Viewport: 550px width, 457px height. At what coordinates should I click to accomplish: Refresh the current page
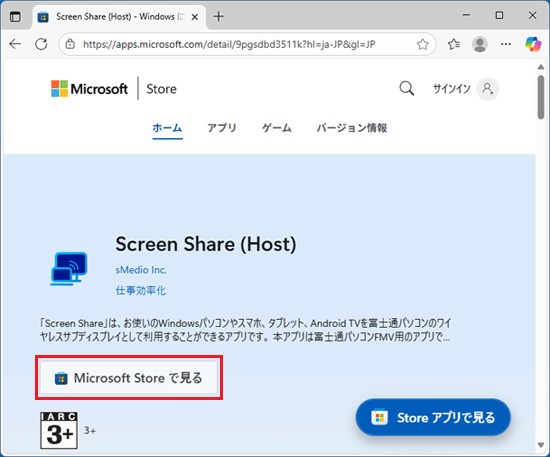pyautogui.click(x=41, y=44)
